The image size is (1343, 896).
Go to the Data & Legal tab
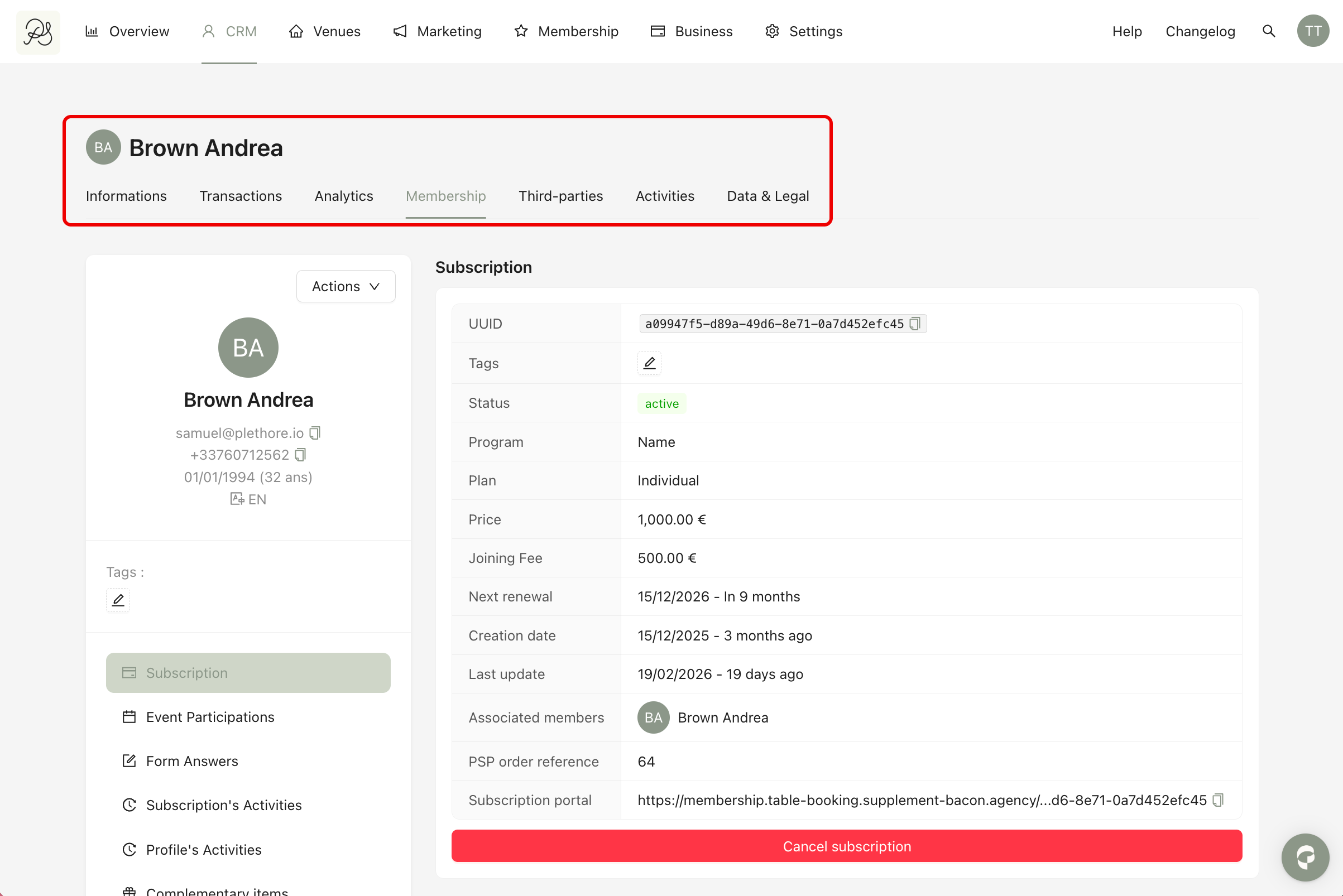(x=768, y=196)
